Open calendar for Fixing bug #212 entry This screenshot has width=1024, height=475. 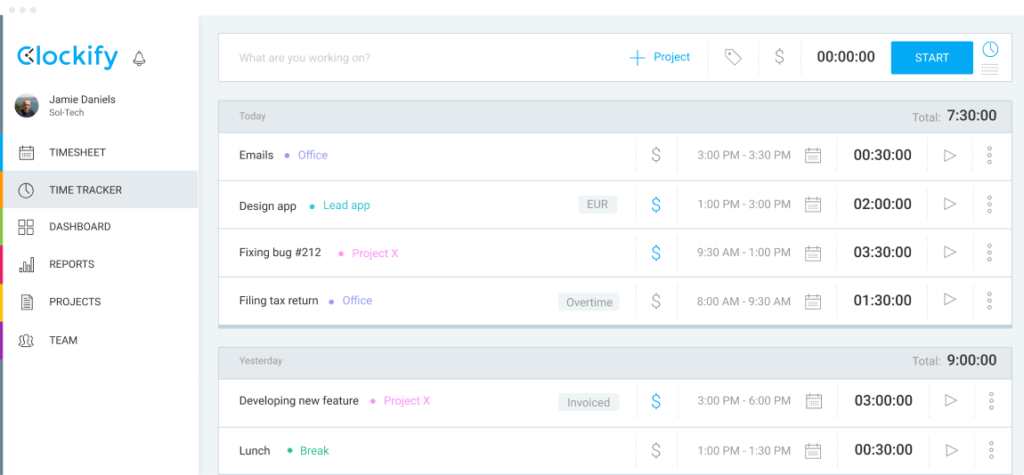coord(813,253)
